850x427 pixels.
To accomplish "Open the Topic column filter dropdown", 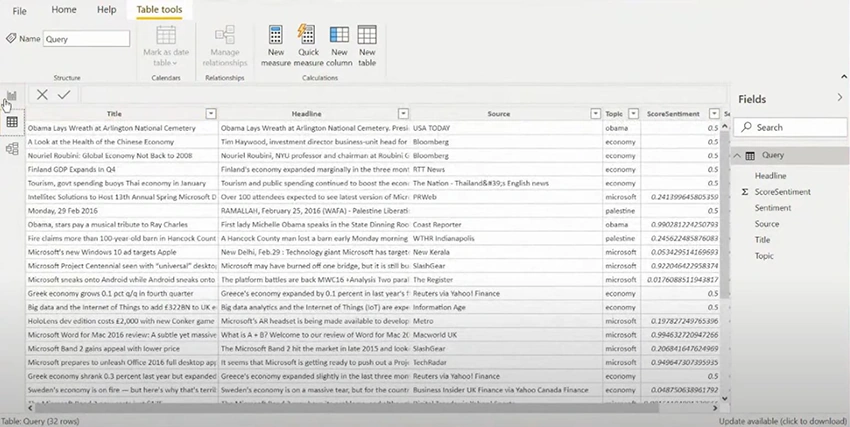I will 633,114.
